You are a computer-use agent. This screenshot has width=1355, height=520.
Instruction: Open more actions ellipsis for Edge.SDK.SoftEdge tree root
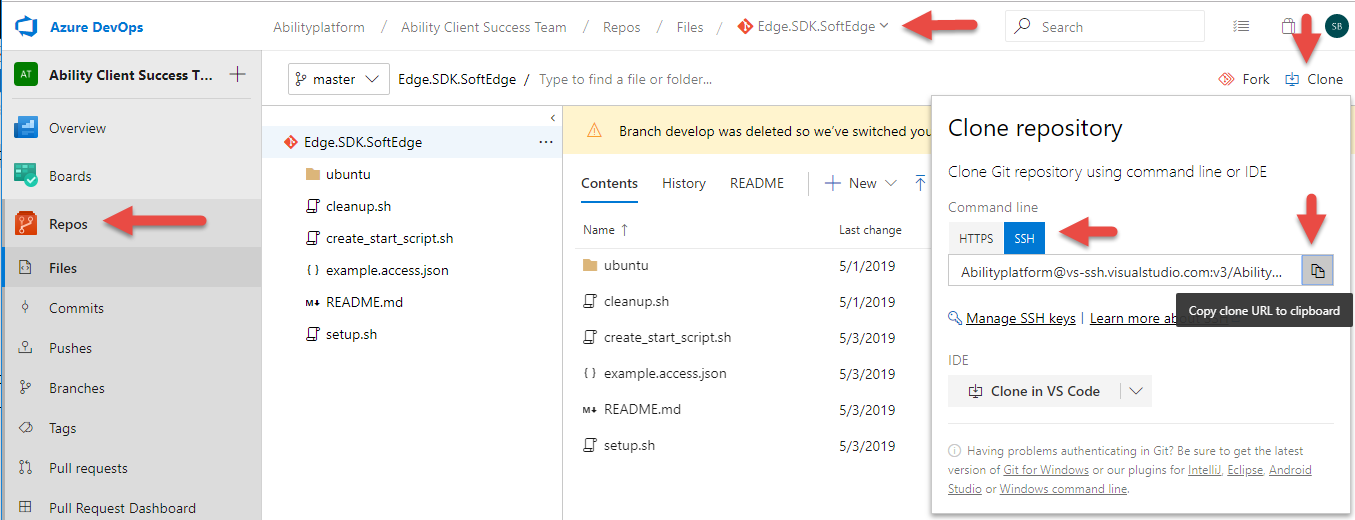tap(545, 142)
